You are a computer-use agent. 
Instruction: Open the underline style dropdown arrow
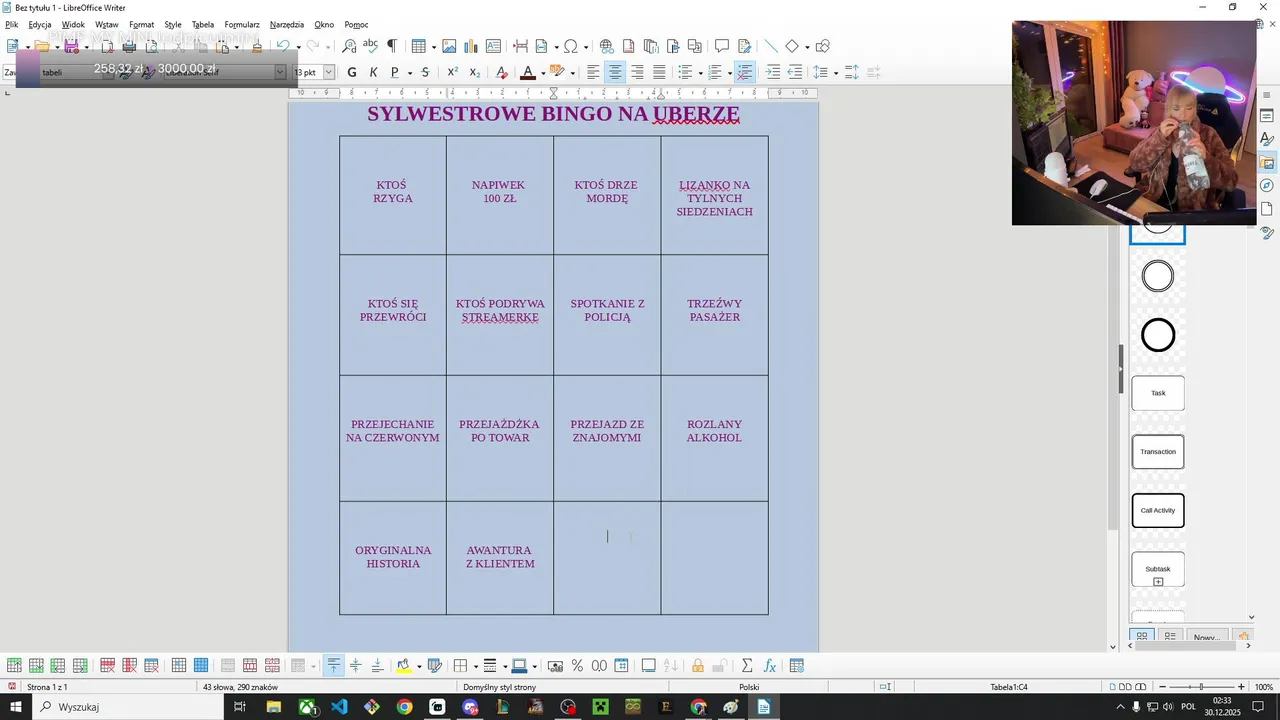point(408,73)
